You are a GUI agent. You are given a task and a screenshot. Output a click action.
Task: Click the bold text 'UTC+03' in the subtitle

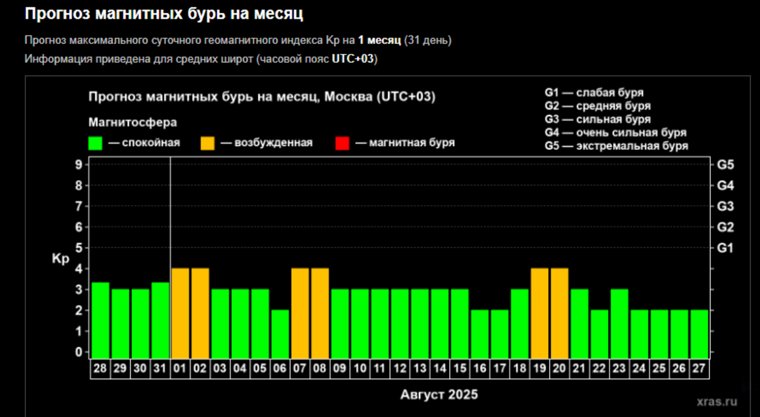pos(353,59)
